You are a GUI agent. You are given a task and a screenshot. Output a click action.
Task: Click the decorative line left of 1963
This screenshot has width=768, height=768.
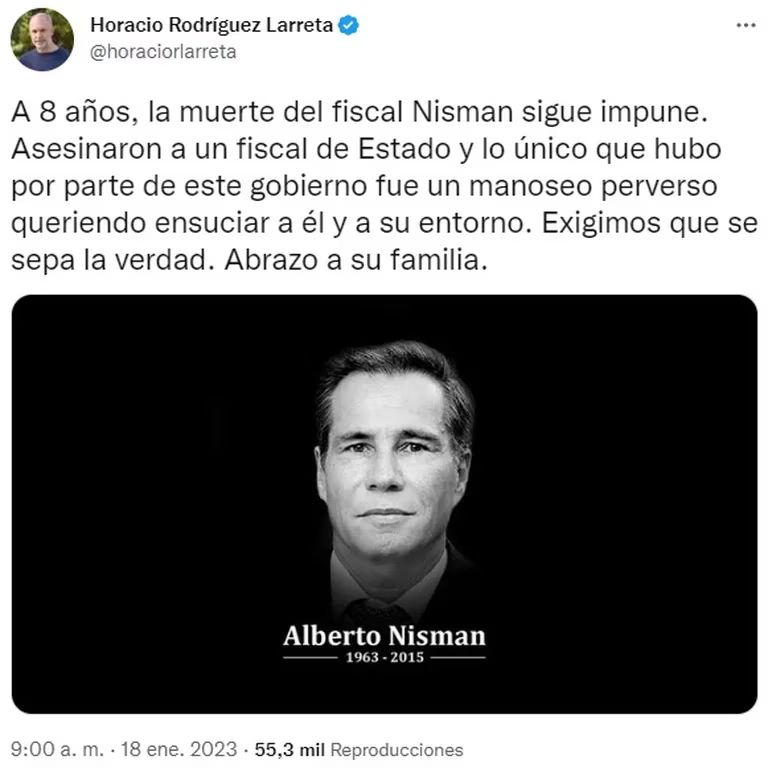311,657
